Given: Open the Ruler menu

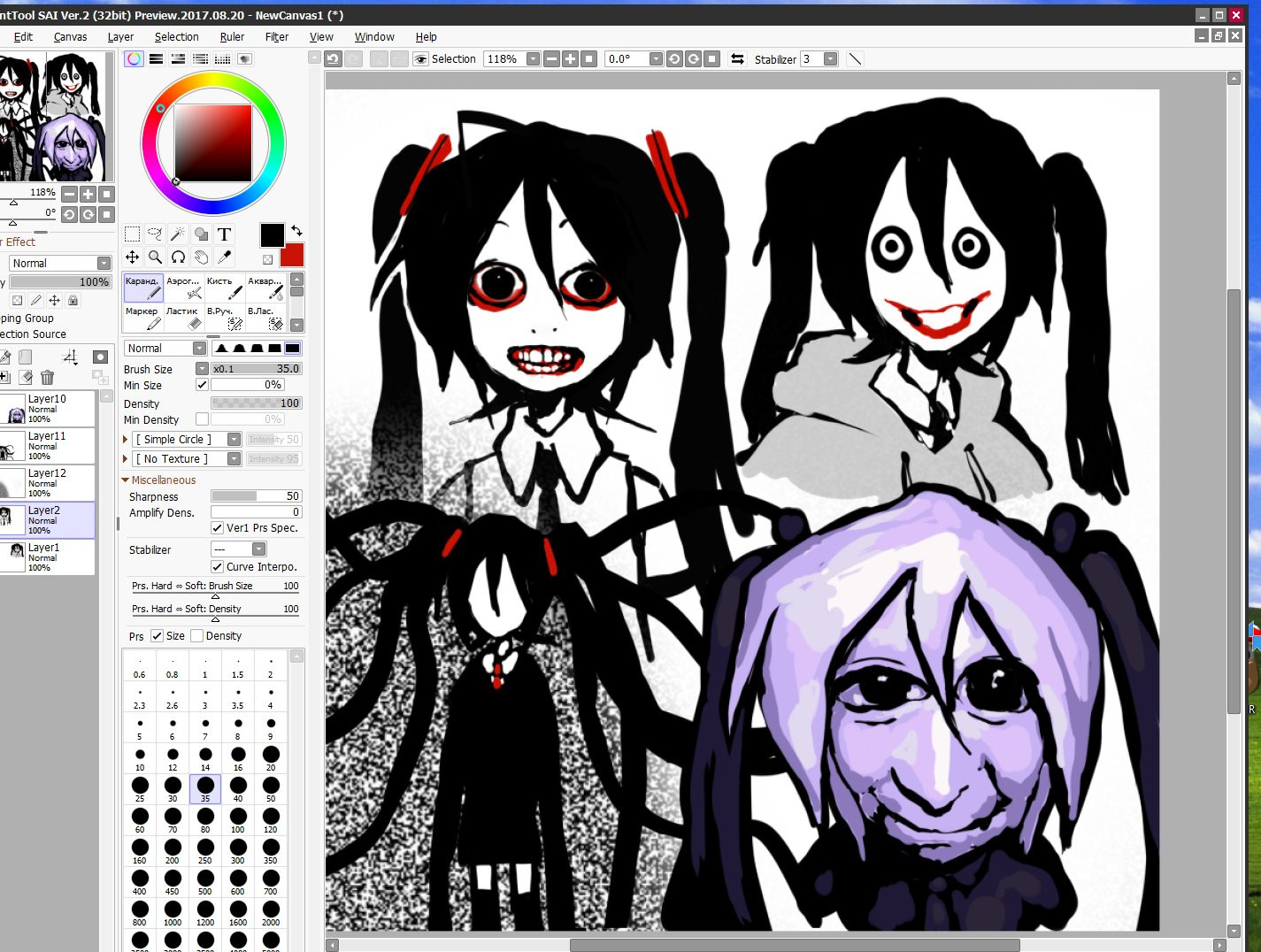Looking at the screenshot, I should tap(232, 36).
